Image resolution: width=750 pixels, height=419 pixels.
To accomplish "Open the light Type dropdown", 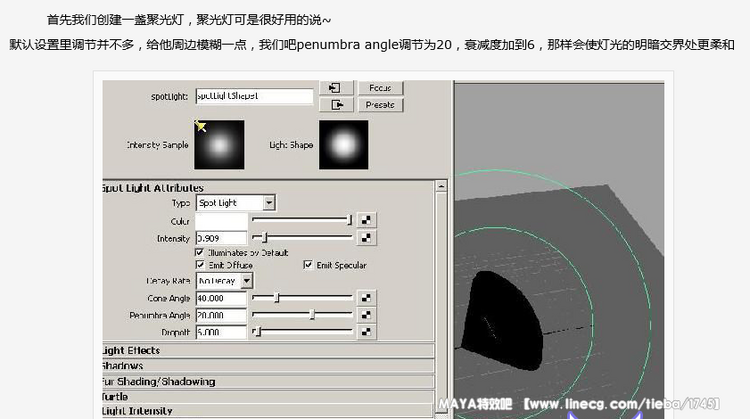I will click(x=236, y=203).
